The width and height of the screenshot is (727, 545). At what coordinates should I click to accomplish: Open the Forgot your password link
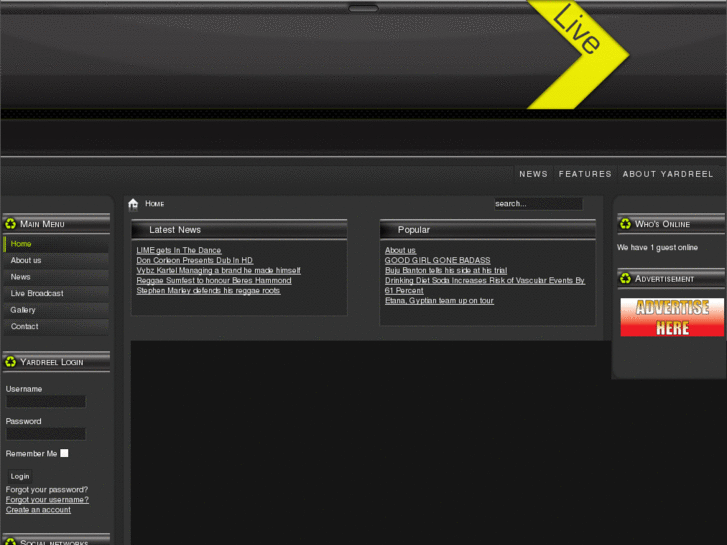[47, 490]
